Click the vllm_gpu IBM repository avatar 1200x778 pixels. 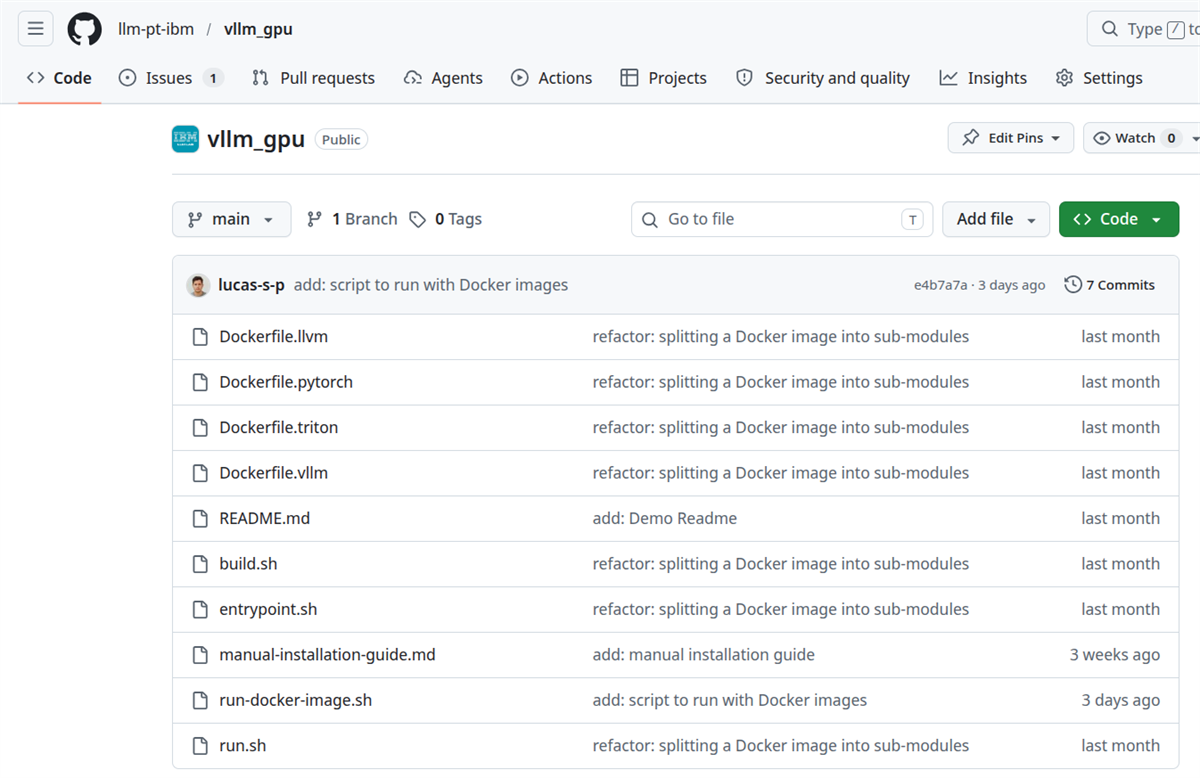click(185, 139)
